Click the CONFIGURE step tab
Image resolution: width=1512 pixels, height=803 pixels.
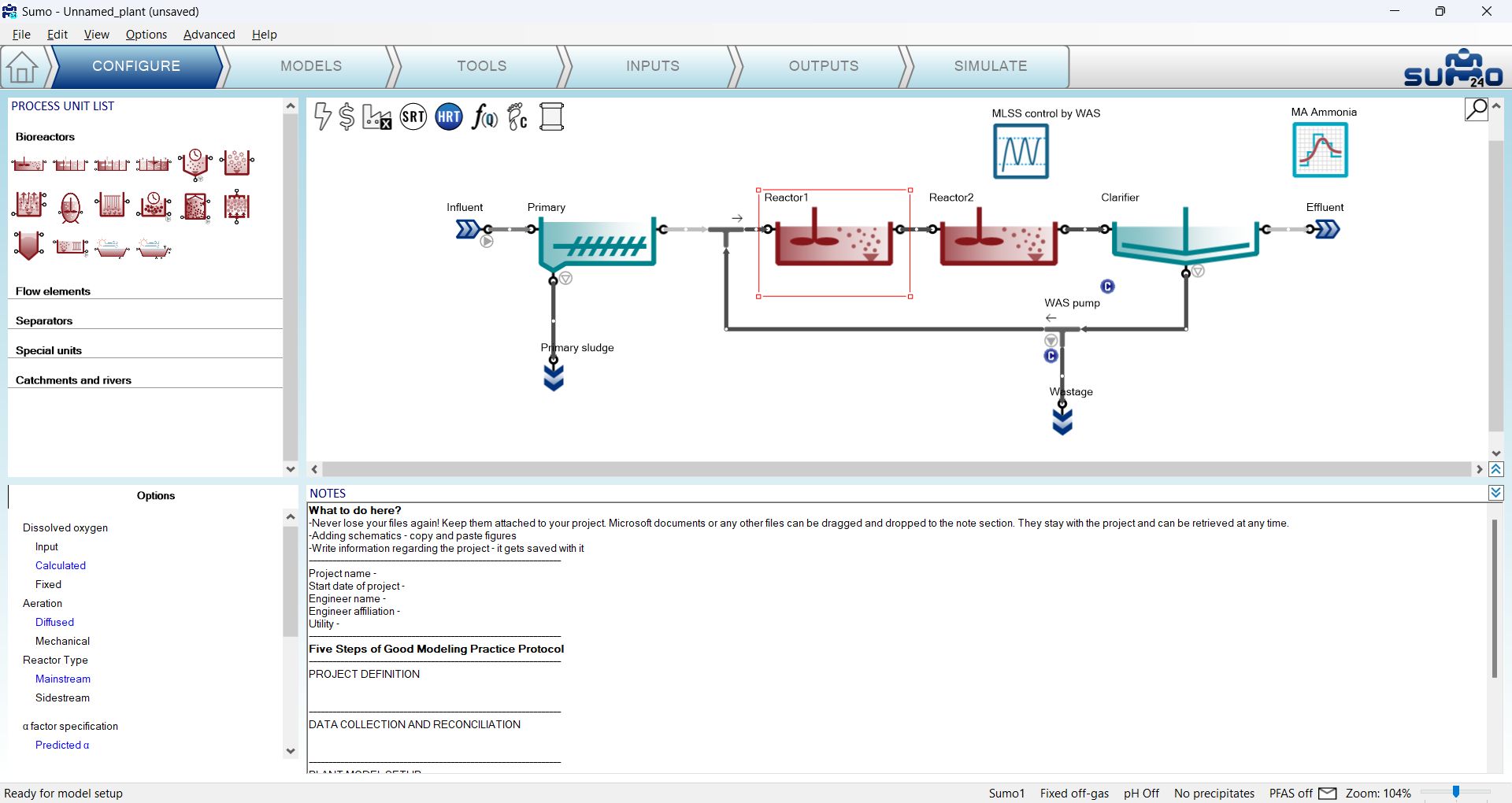point(136,66)
